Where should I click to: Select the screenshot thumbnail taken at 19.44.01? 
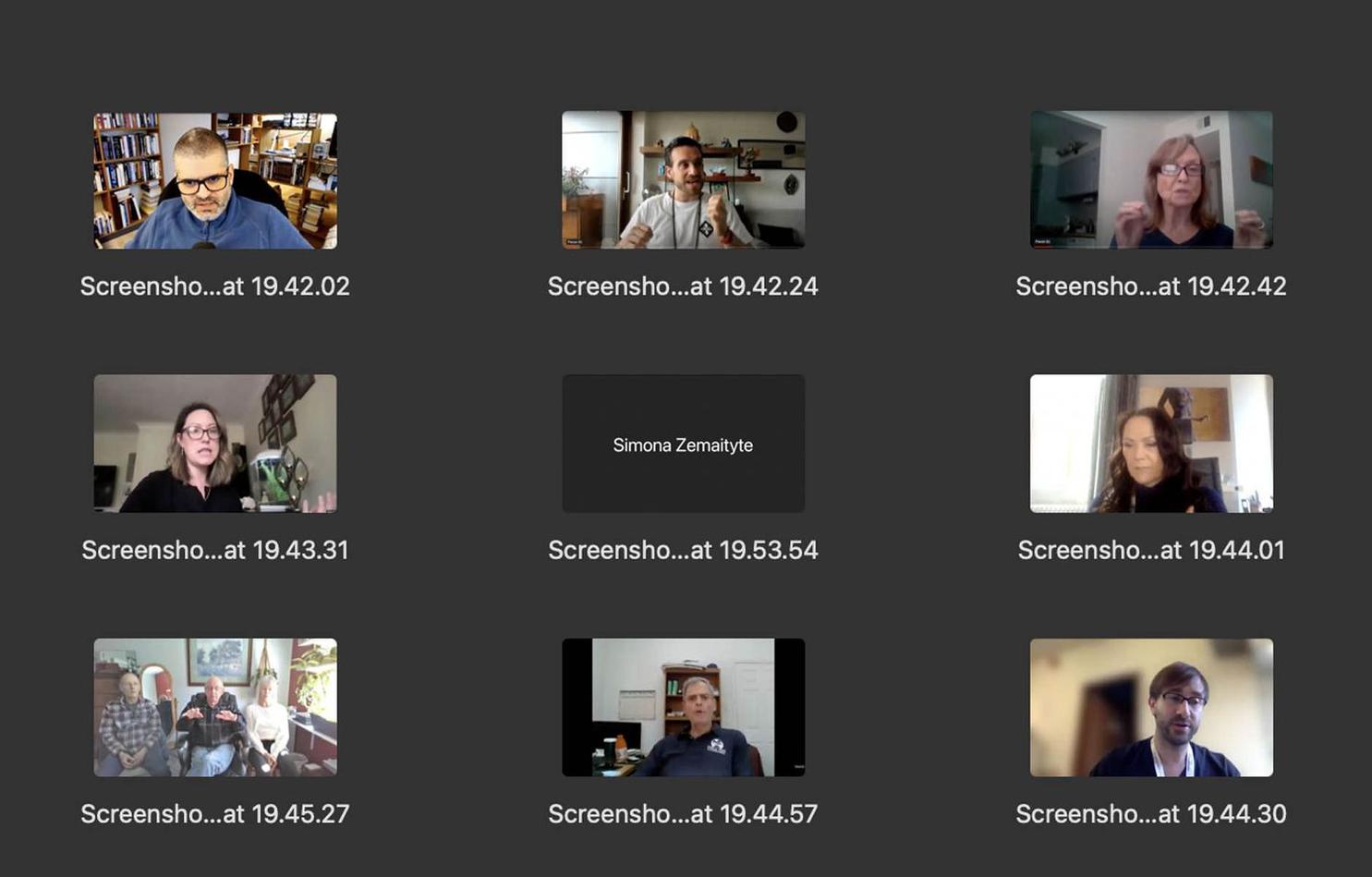coord(1151,443)
